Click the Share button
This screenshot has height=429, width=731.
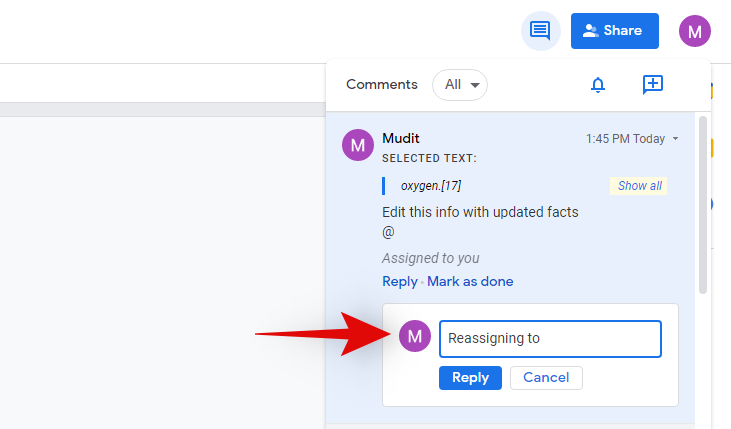tap(614, 31)
